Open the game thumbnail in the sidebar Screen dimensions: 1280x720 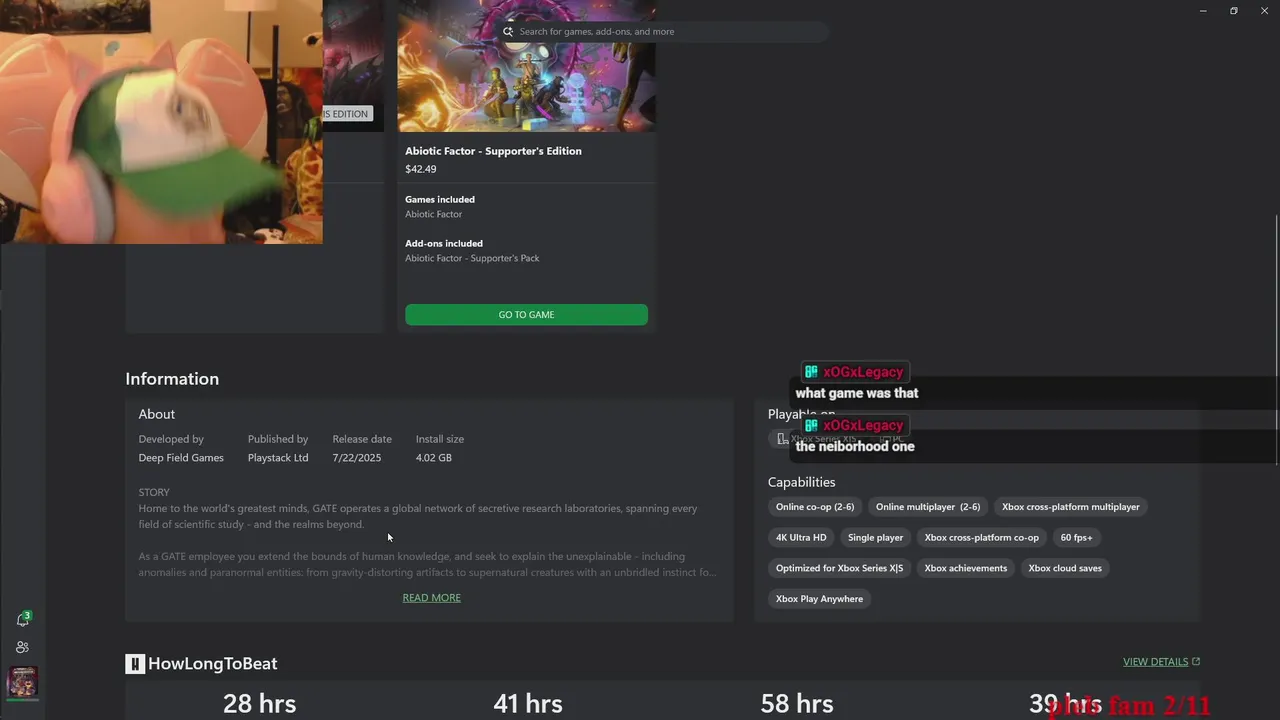click(23, 682)
